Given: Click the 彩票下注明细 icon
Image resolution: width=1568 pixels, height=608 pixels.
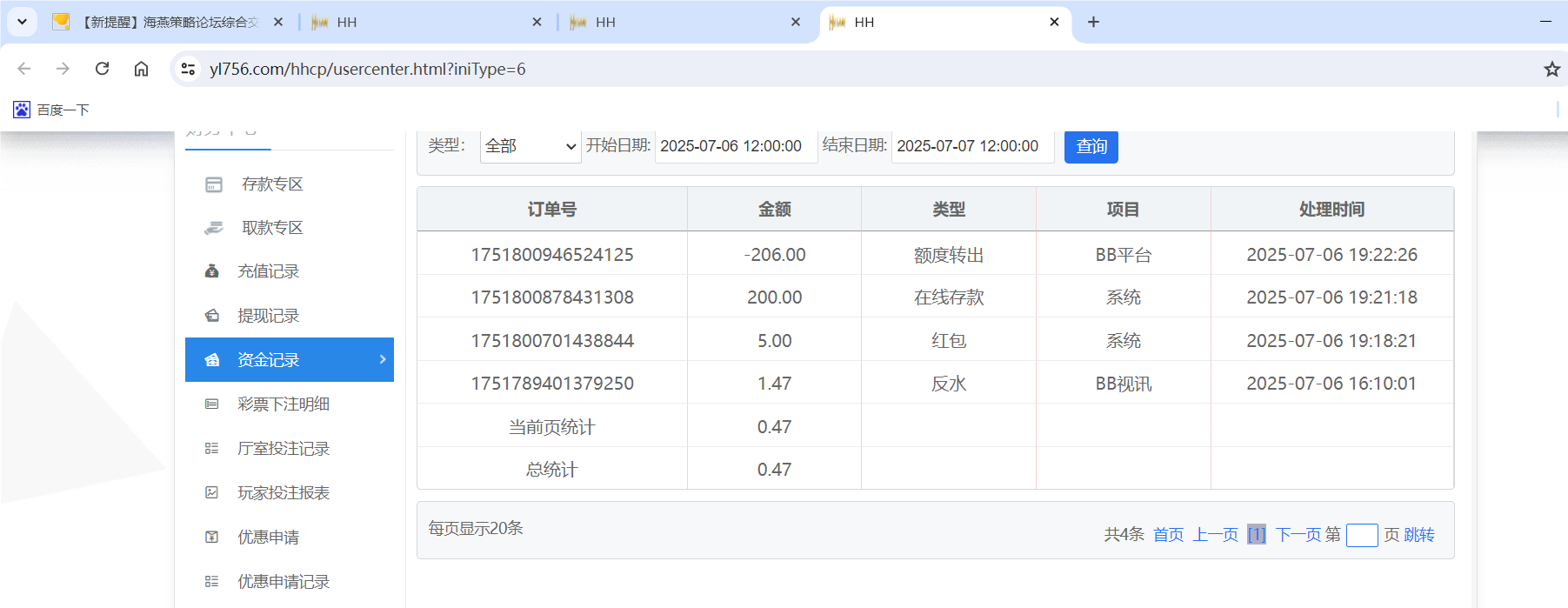Looking at the screenshot, I should coord(211,404).
